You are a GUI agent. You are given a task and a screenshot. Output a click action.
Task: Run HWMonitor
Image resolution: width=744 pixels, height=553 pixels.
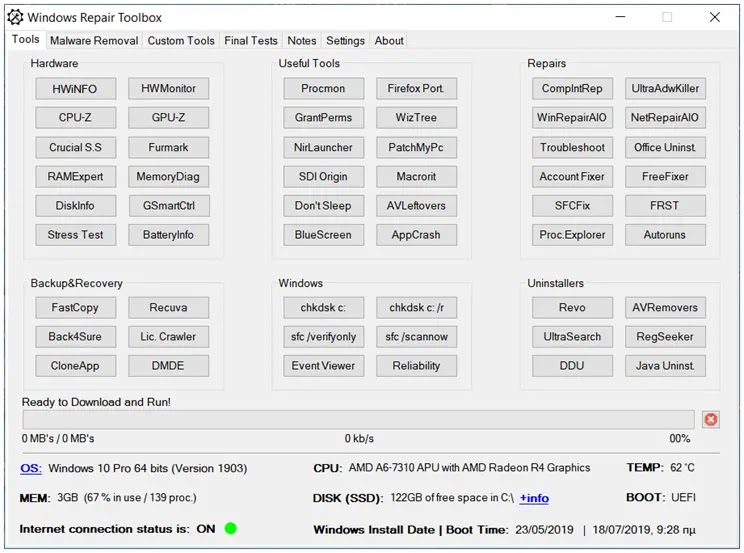coord(168,89)
